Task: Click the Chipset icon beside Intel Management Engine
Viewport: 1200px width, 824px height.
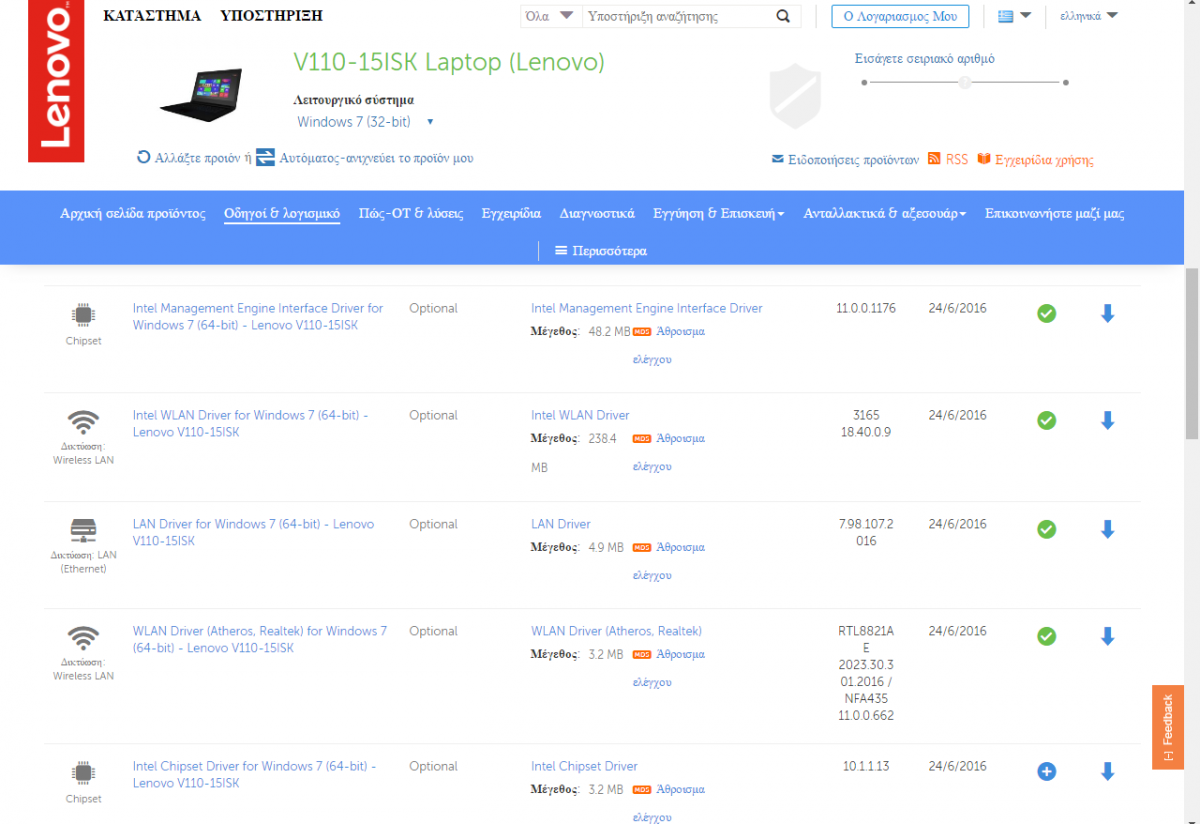Action: (83, 315)
